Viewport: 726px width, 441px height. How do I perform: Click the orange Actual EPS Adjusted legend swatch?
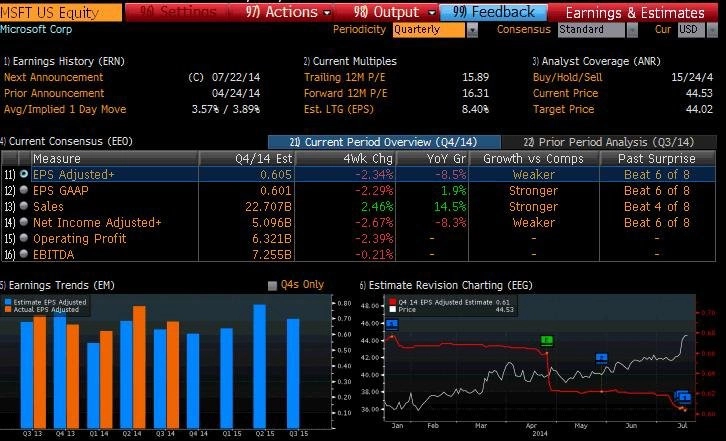(8, 309)
